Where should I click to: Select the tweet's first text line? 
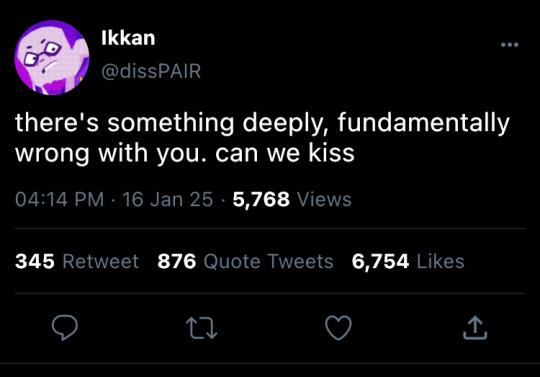(262, 124)
